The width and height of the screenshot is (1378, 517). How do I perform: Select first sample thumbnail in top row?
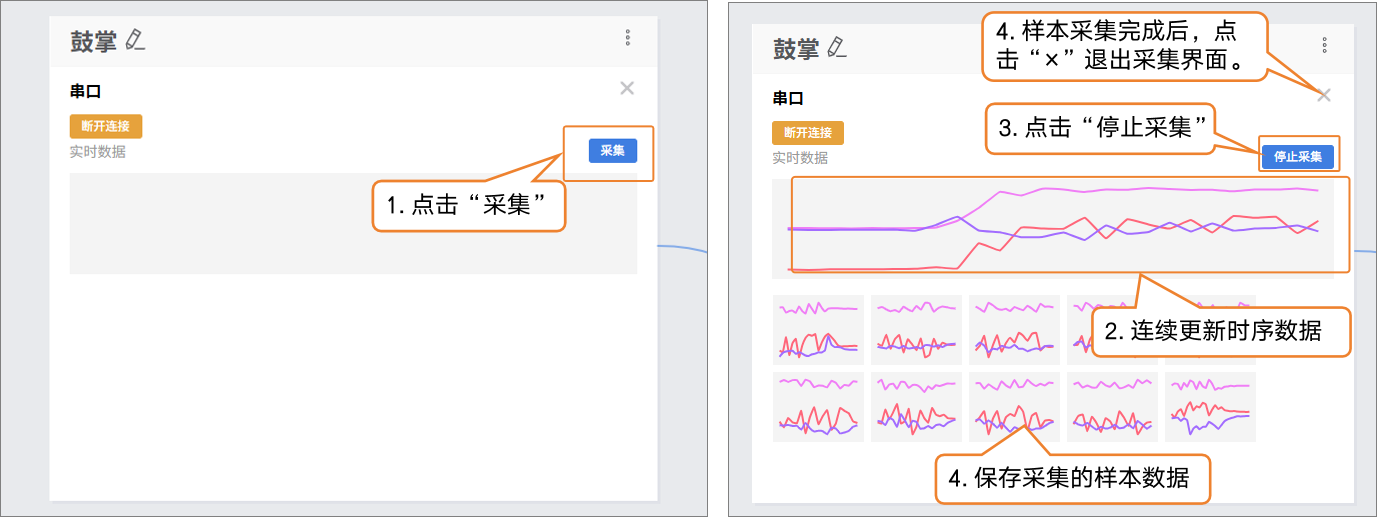818,329
